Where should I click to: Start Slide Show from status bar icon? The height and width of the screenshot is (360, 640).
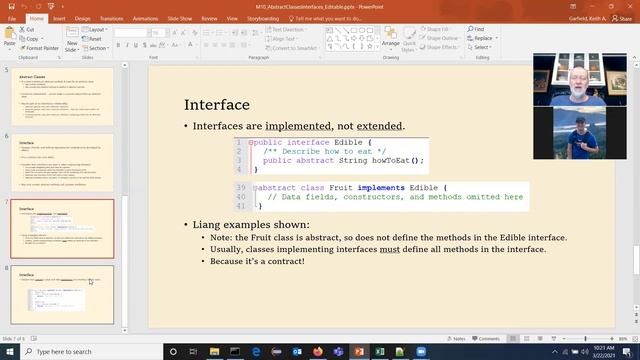pyautogui.click(x=553, y=339)
